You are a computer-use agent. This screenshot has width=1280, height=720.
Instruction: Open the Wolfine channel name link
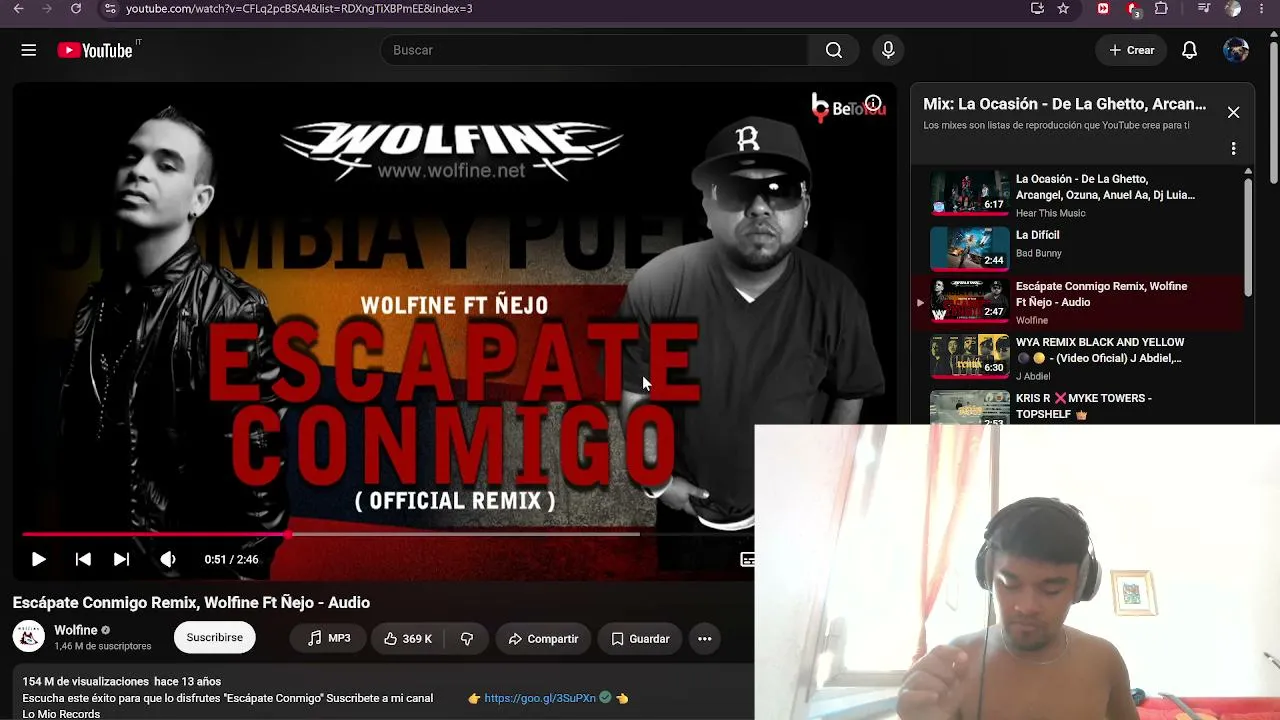[76, 630]
